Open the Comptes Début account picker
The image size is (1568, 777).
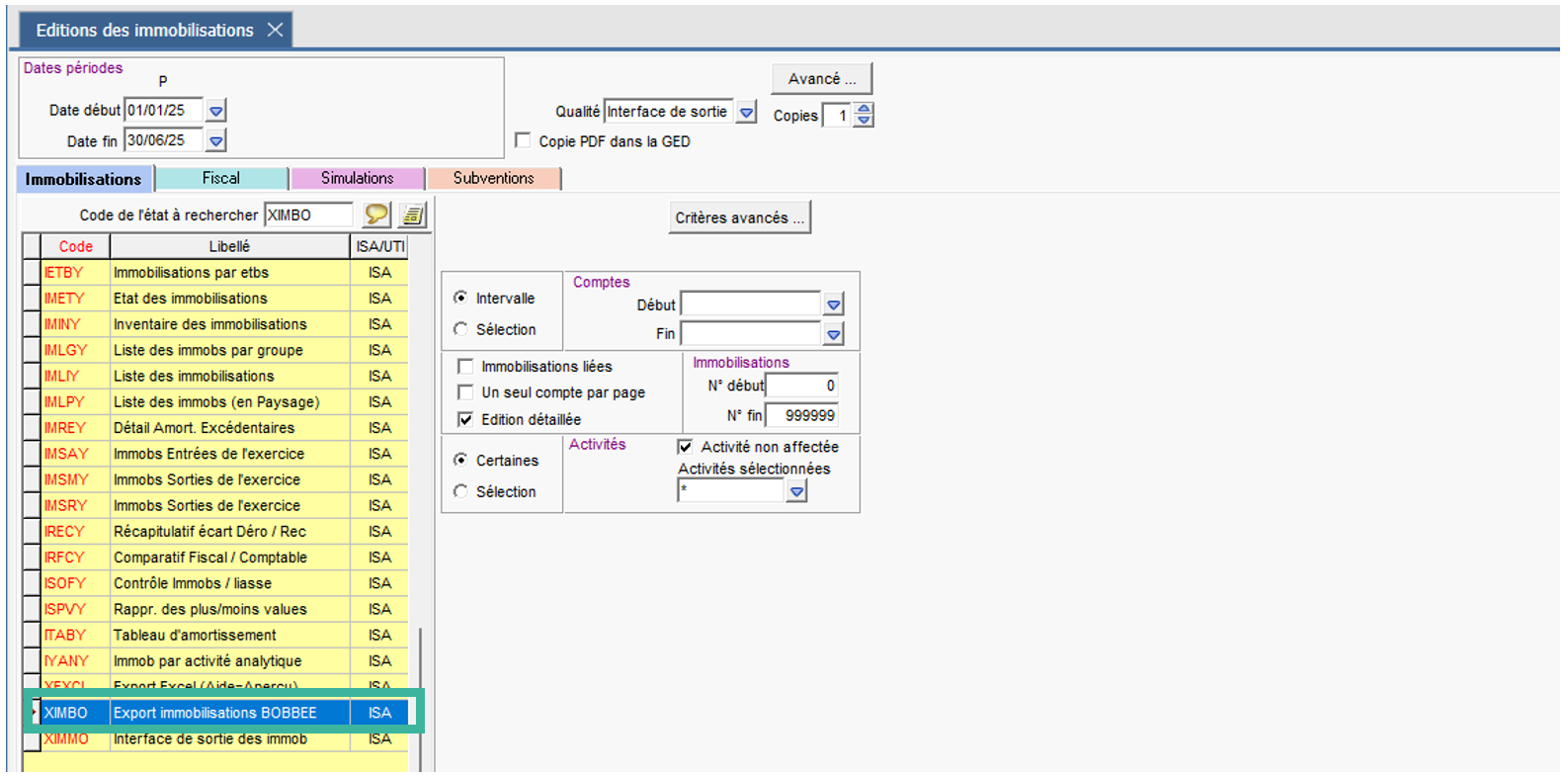pos(834,304)
